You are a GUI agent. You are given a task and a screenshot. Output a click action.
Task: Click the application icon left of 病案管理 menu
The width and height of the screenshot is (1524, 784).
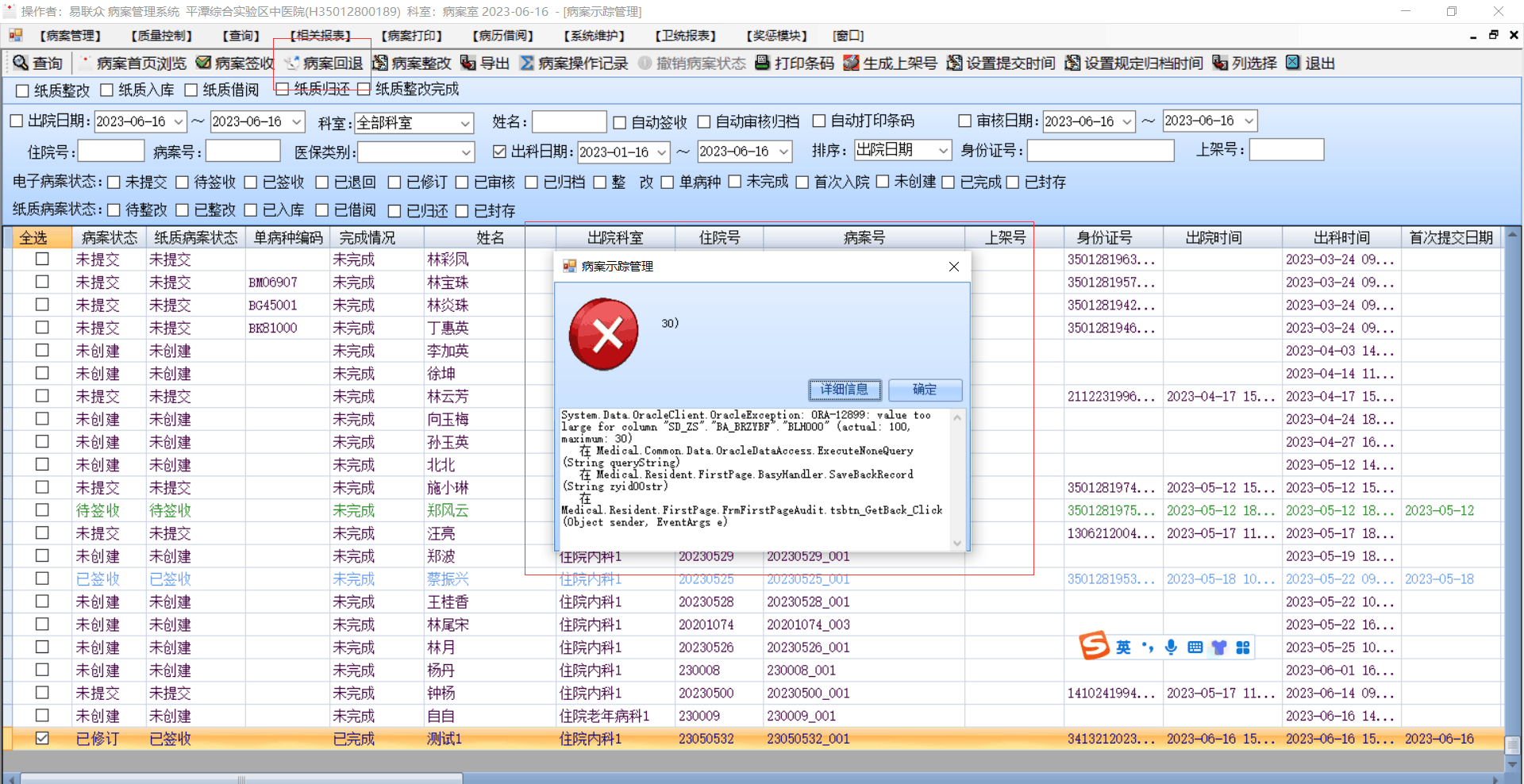[15, 35]
